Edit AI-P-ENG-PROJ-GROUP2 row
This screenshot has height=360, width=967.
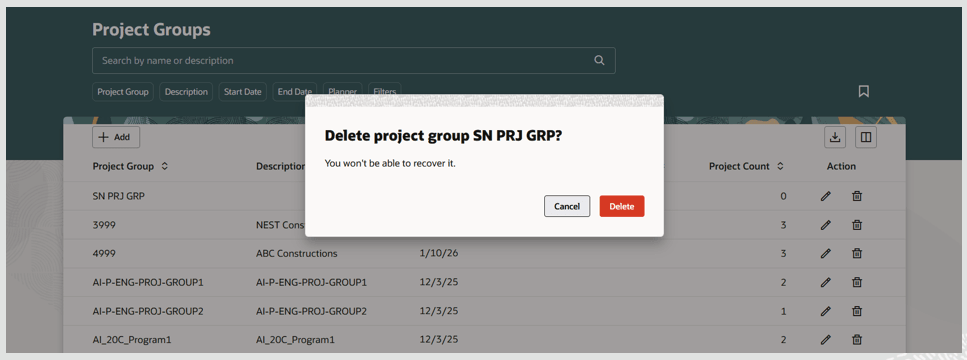tap(826, 311)
